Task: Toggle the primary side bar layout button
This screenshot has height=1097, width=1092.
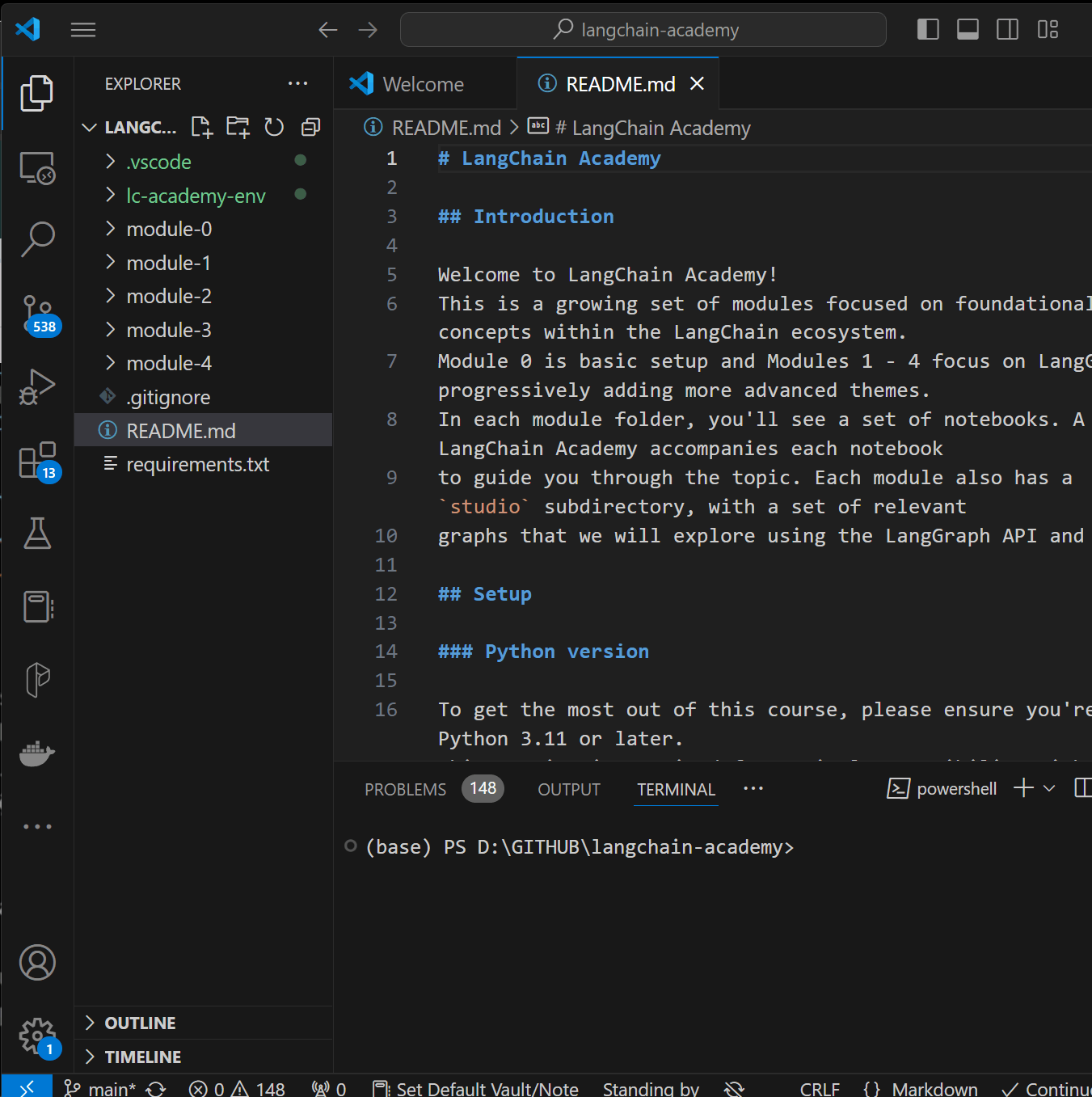Action: click(928, 30)
